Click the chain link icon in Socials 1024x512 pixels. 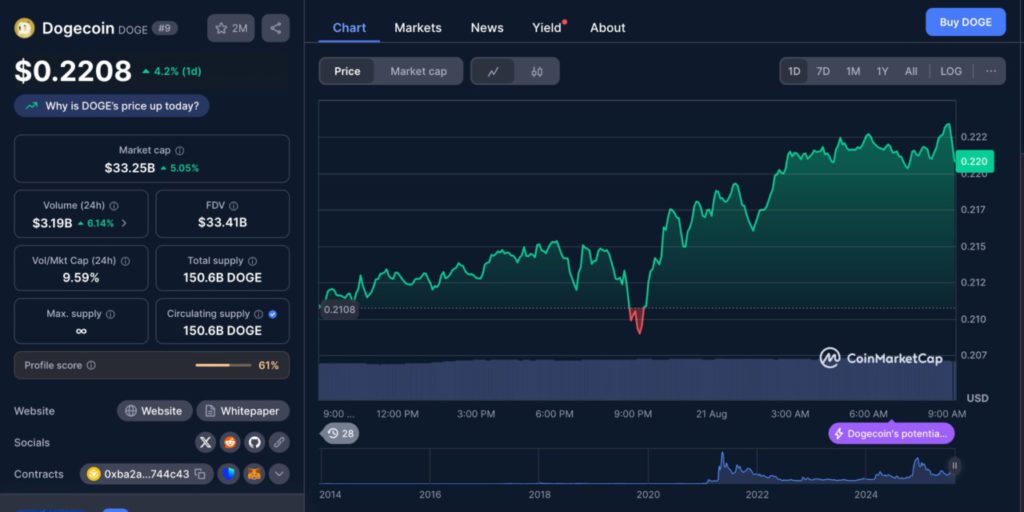click(x=279, y=442)
